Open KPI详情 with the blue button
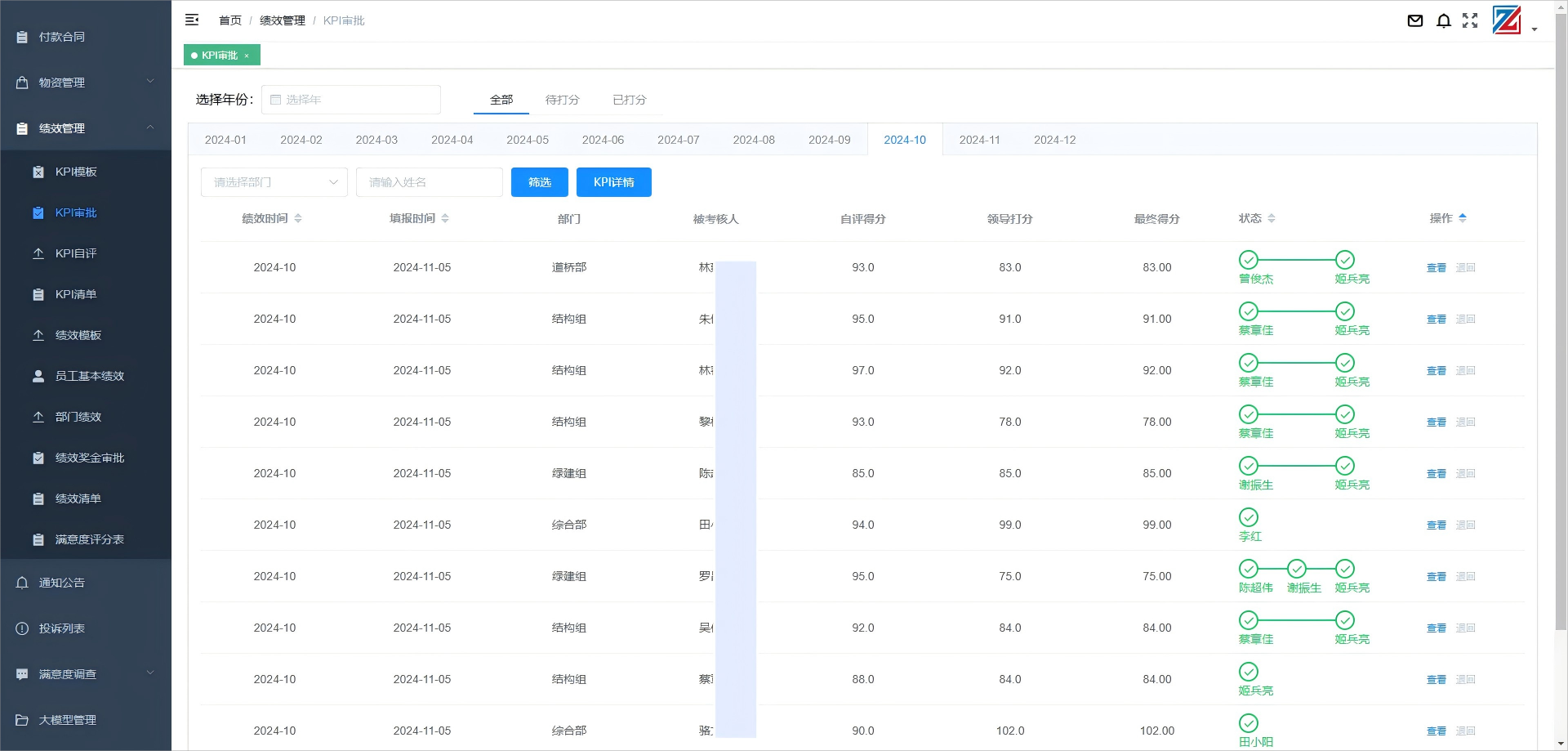The width and height of the screenshot is (1568, 751). (x=614, y=182)
